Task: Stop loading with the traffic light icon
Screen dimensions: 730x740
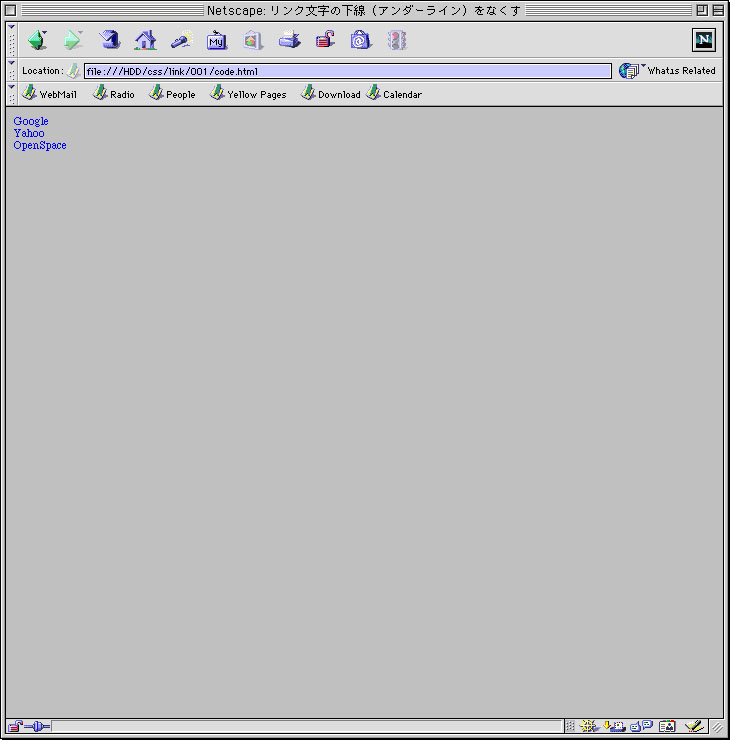Action: coord(397,41)
